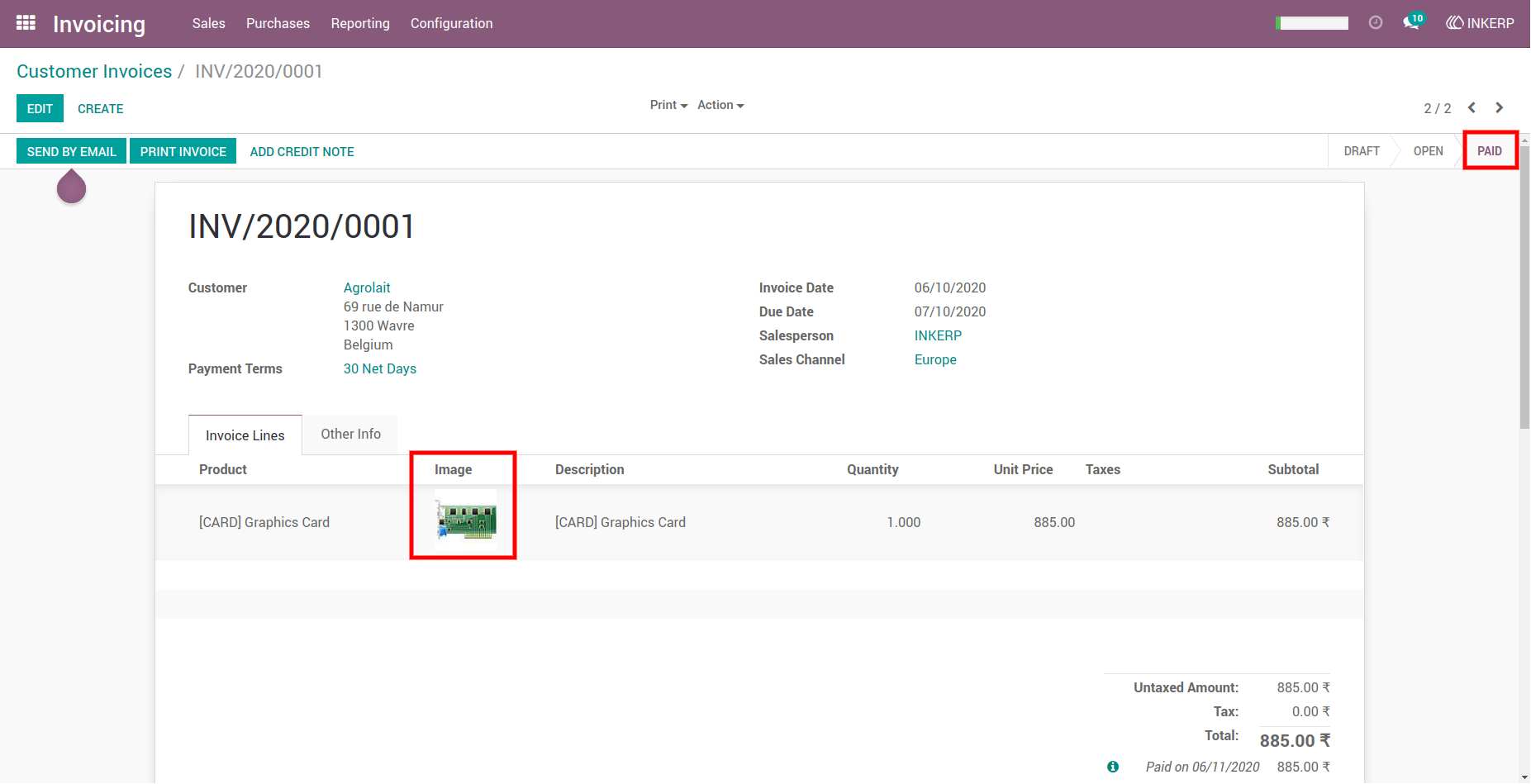Go to previous invoice record arrow

coord(1472,108)
